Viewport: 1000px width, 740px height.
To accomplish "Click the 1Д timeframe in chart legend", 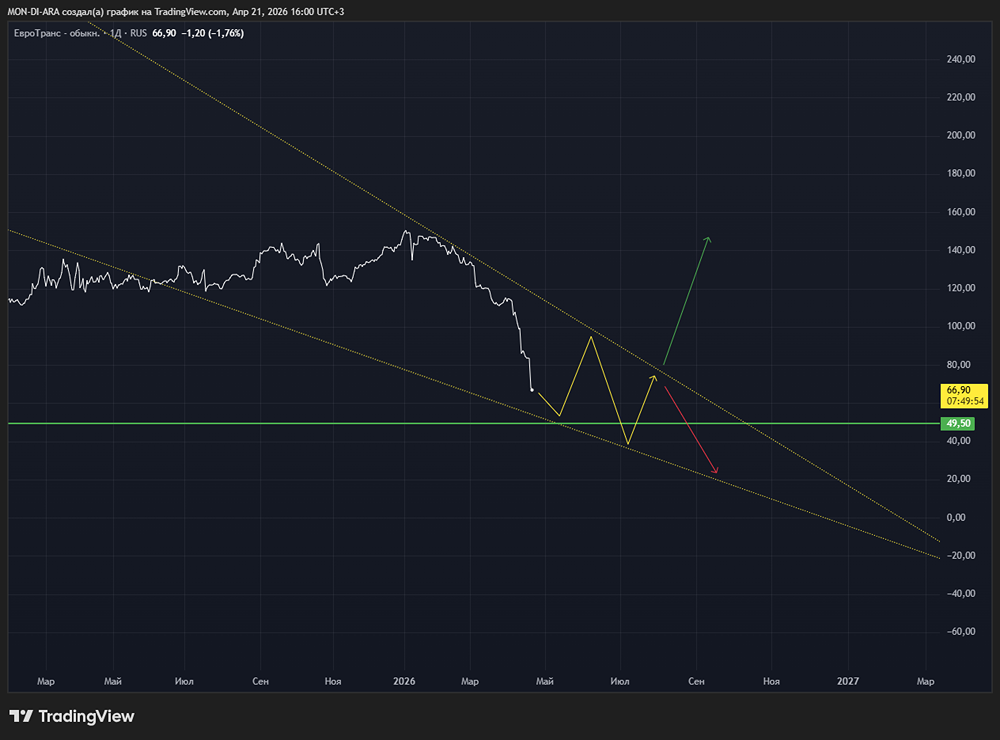I will point(115,33).
